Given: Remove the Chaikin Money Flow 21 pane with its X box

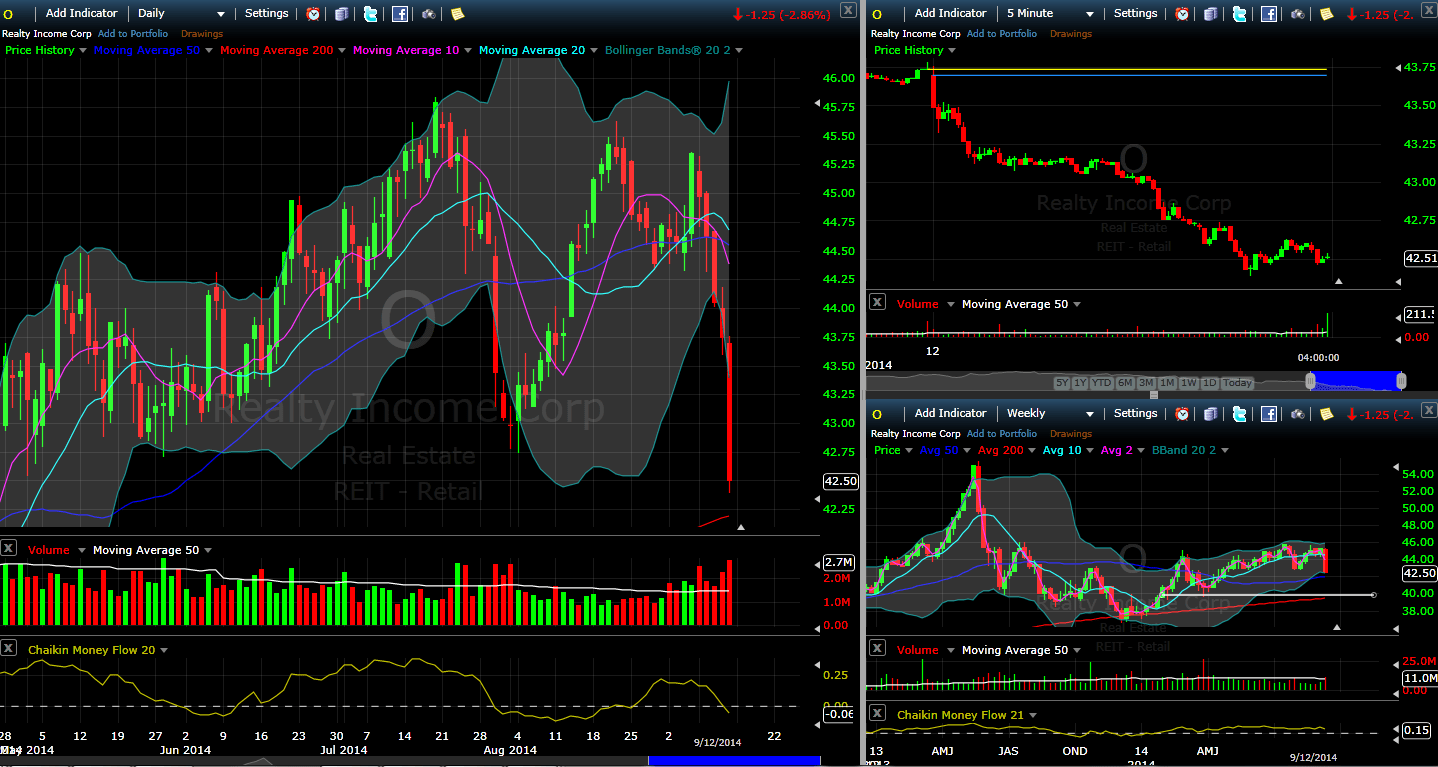Looking at the screenshot, I should pyautogui.click(x=877, y=713).
